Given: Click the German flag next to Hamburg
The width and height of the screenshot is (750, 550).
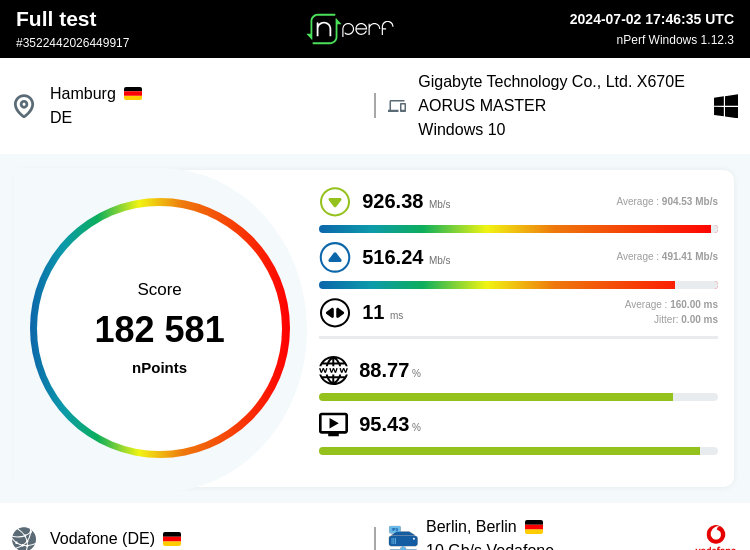Looking at the screenshot, I should click(133, 93).
